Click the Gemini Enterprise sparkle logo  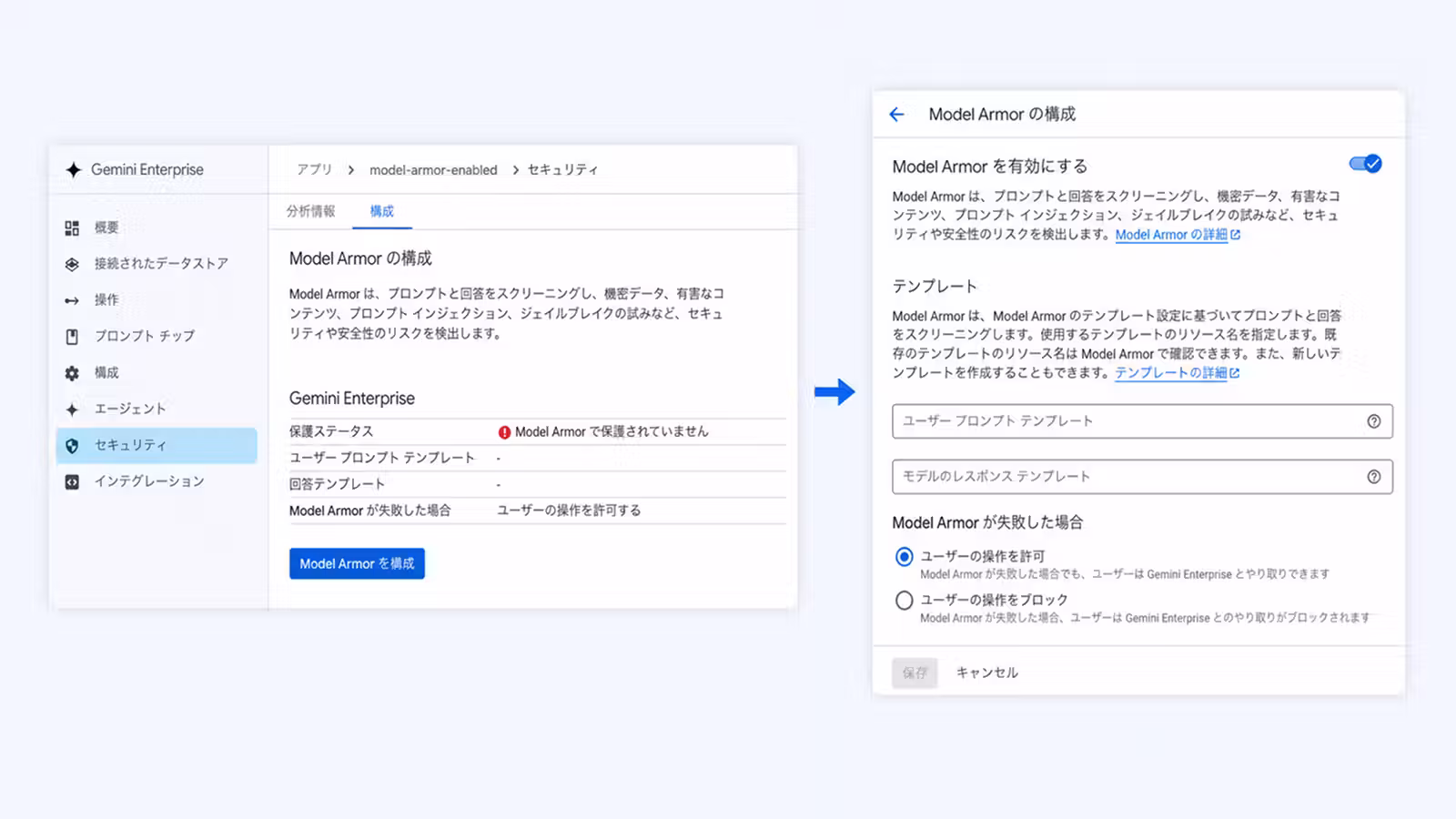[x=74, y=169]
